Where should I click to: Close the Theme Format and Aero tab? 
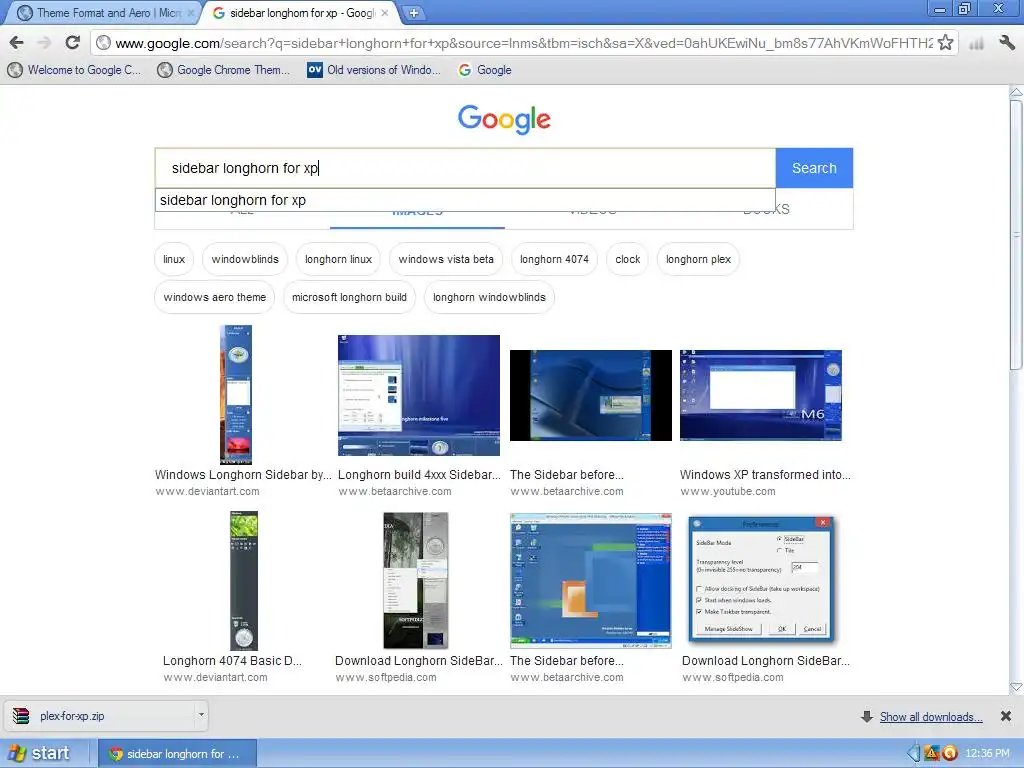[191, 12]
